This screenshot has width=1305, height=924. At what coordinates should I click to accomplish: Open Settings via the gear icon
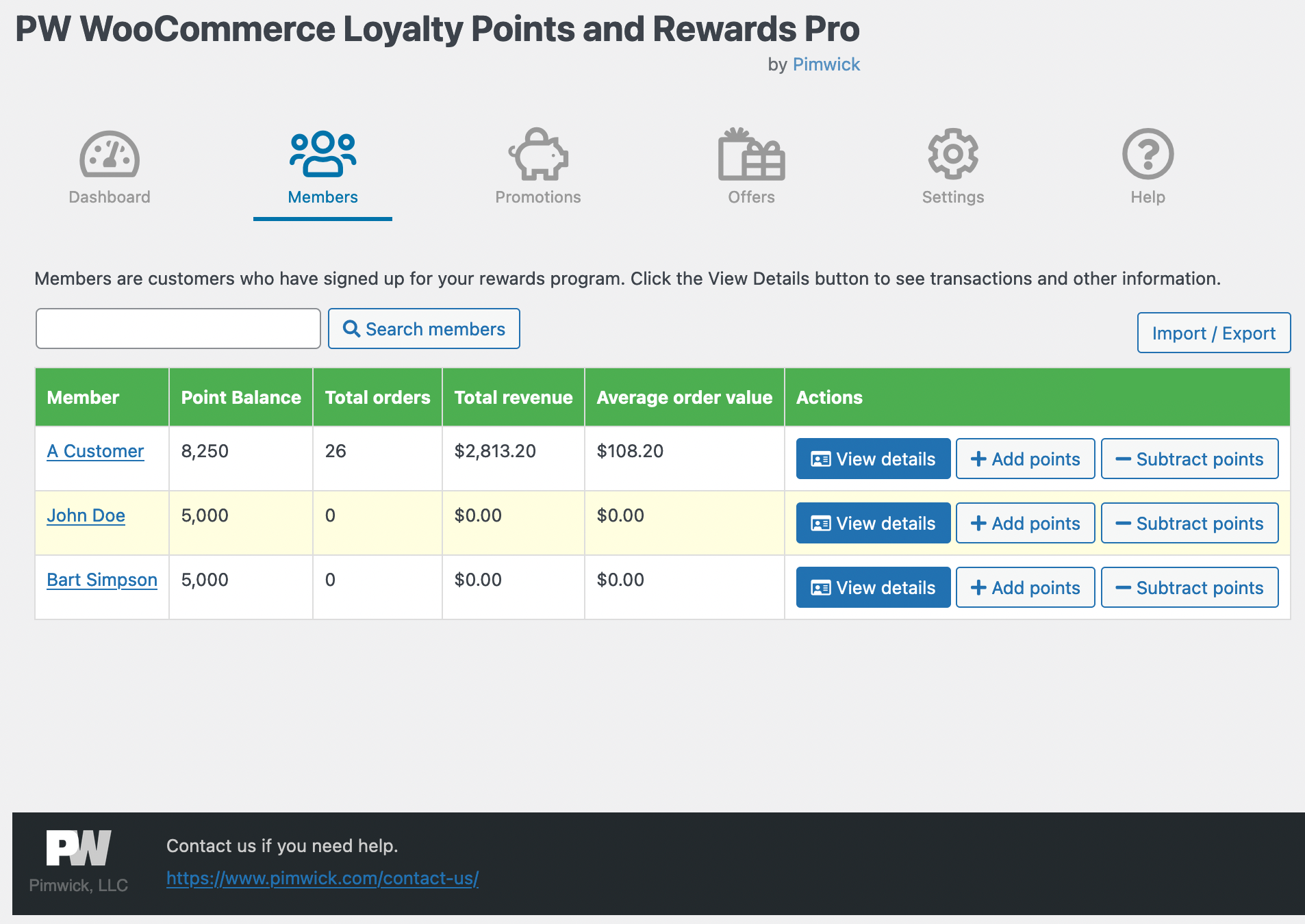click(952, 154)
